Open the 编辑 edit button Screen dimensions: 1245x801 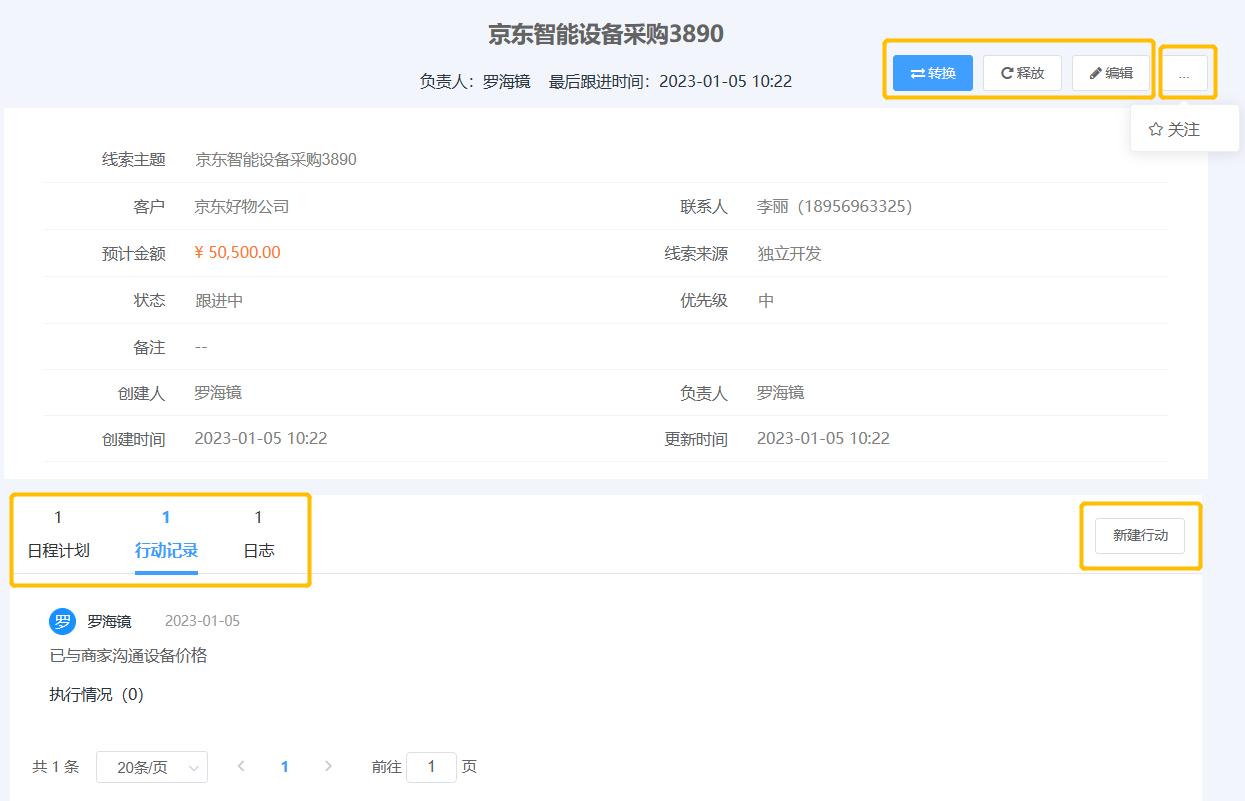tap(1111, 73)
